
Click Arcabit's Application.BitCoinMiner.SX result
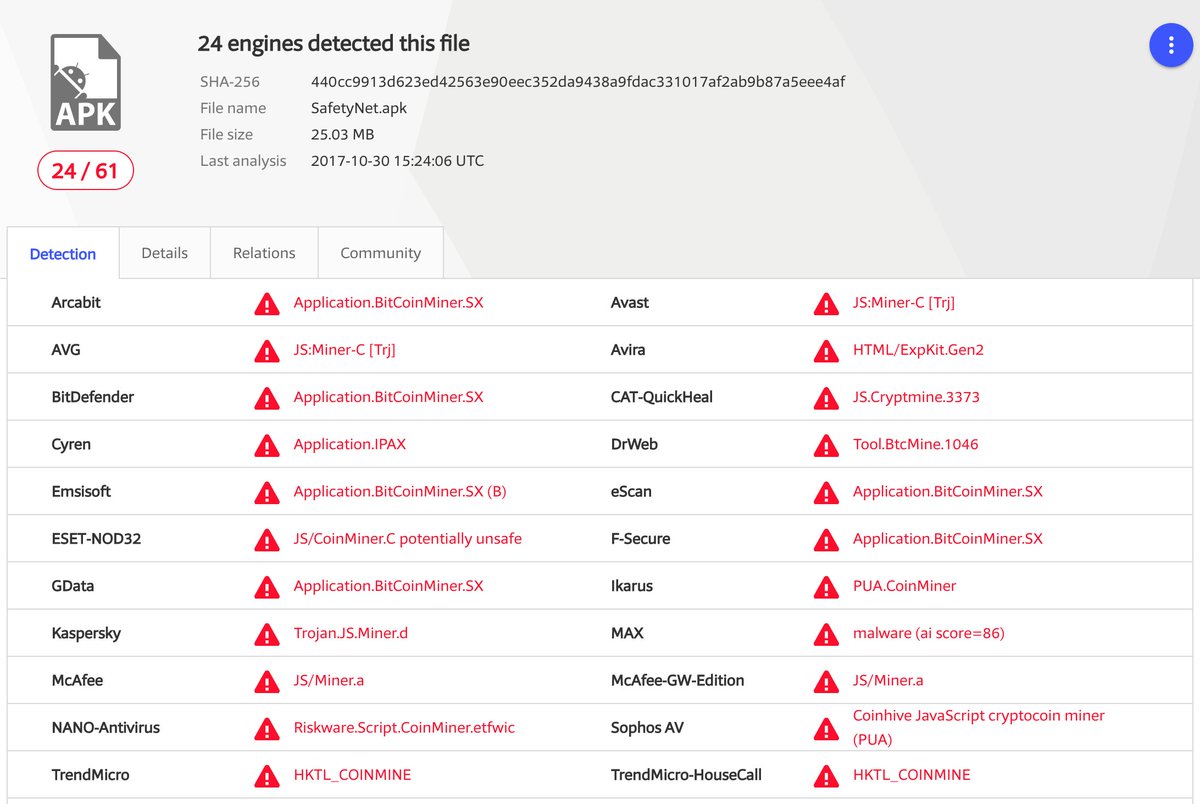(388, 302)
